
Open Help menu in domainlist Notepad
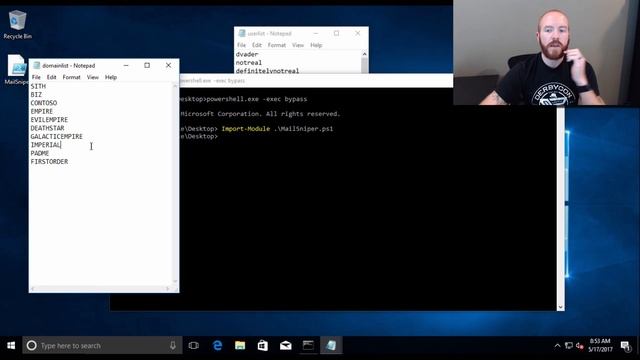[x=111, y=77]
